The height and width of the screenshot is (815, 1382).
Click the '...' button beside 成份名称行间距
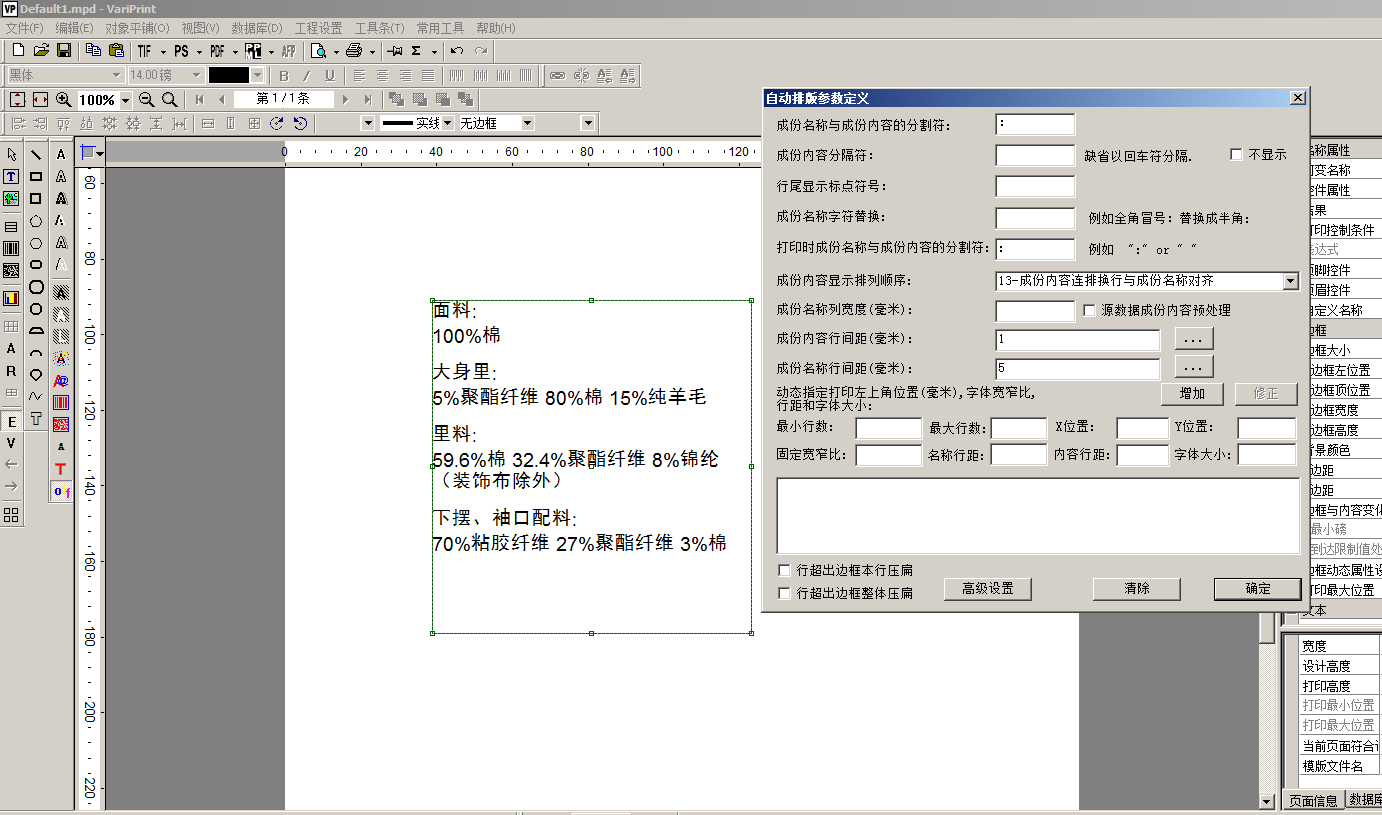(1193, 367)
